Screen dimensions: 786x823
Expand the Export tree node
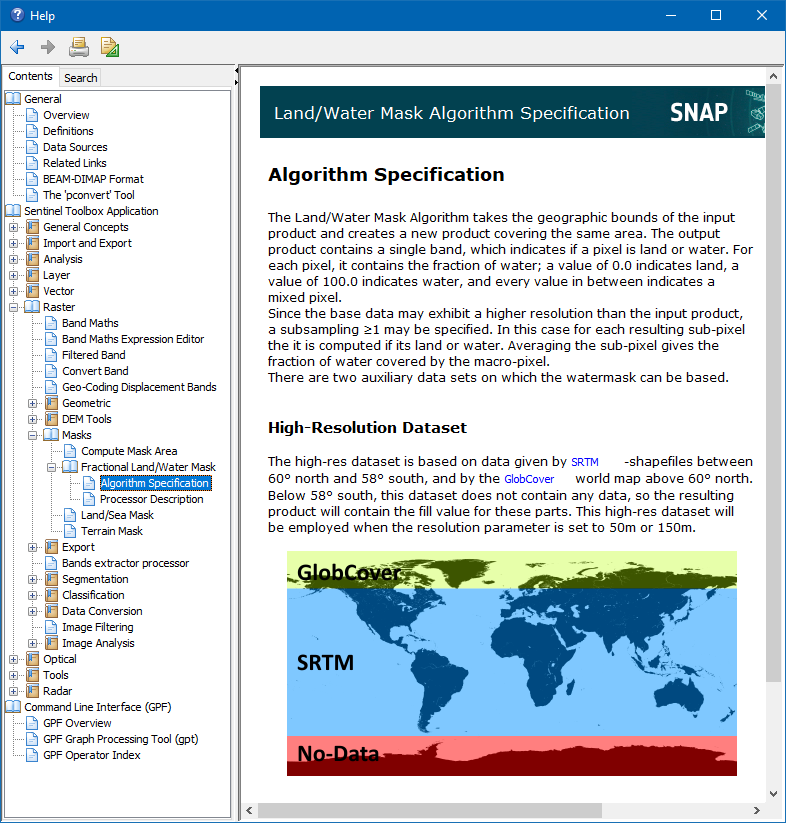point(33,547)
